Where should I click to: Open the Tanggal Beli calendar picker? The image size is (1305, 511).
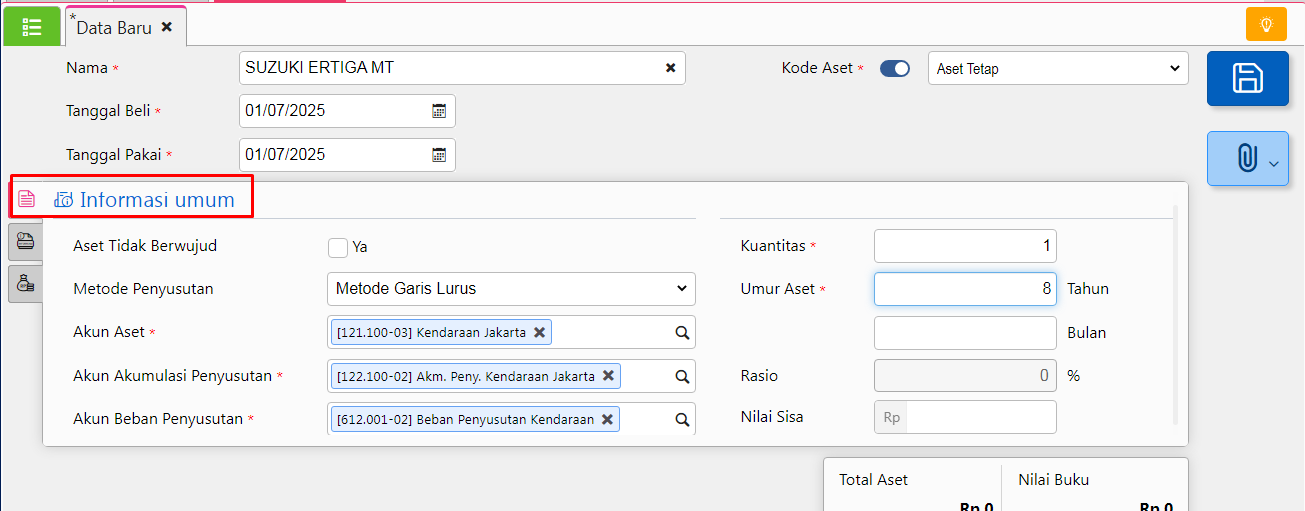pos(438,111)
